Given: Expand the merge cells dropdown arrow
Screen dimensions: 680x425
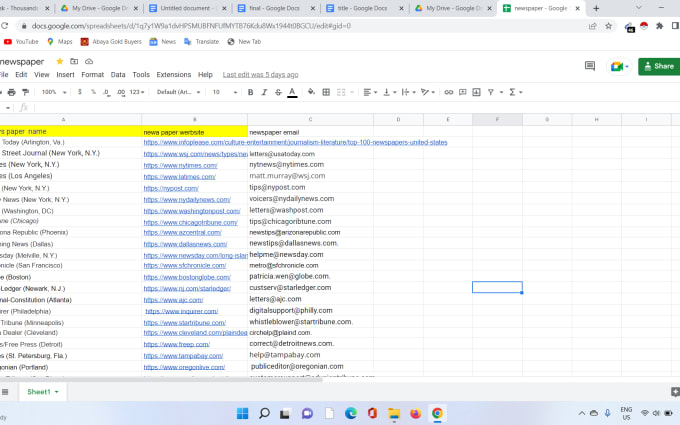Looking at the screenshot, I should 352,92.
